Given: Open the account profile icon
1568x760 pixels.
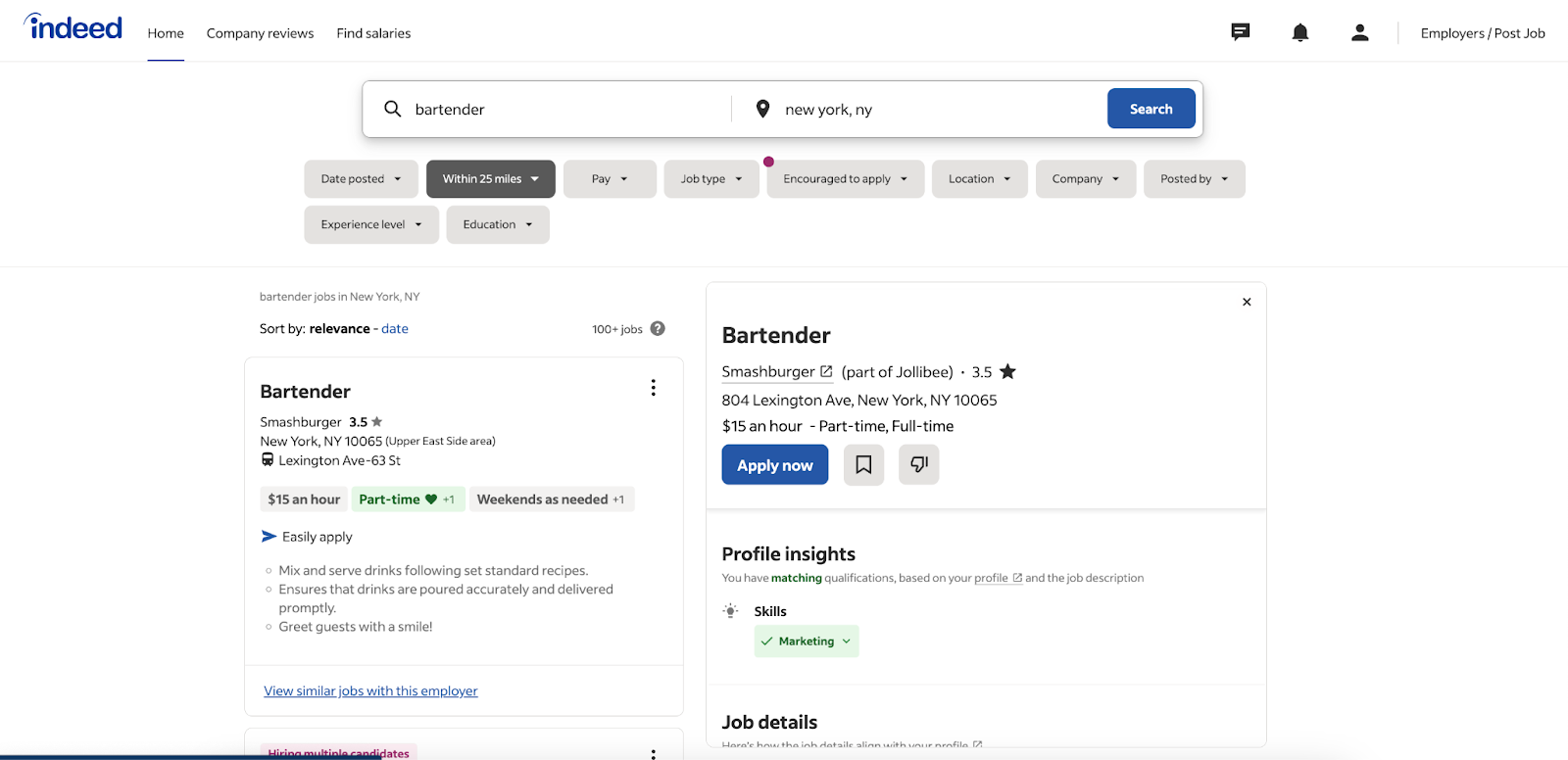Looking at the screenshot, I should [x=1360, y=32].
